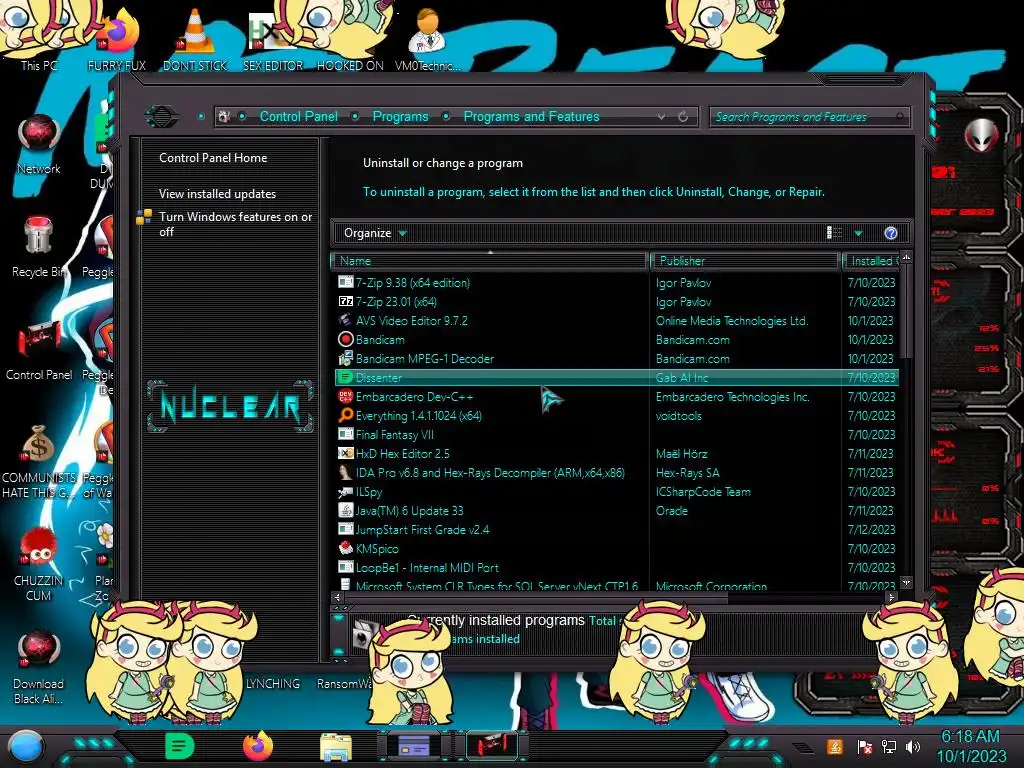Click the vertical scrollbar of program list
The width and height of the screenshot is (1024, 768).
pos(906,313)
